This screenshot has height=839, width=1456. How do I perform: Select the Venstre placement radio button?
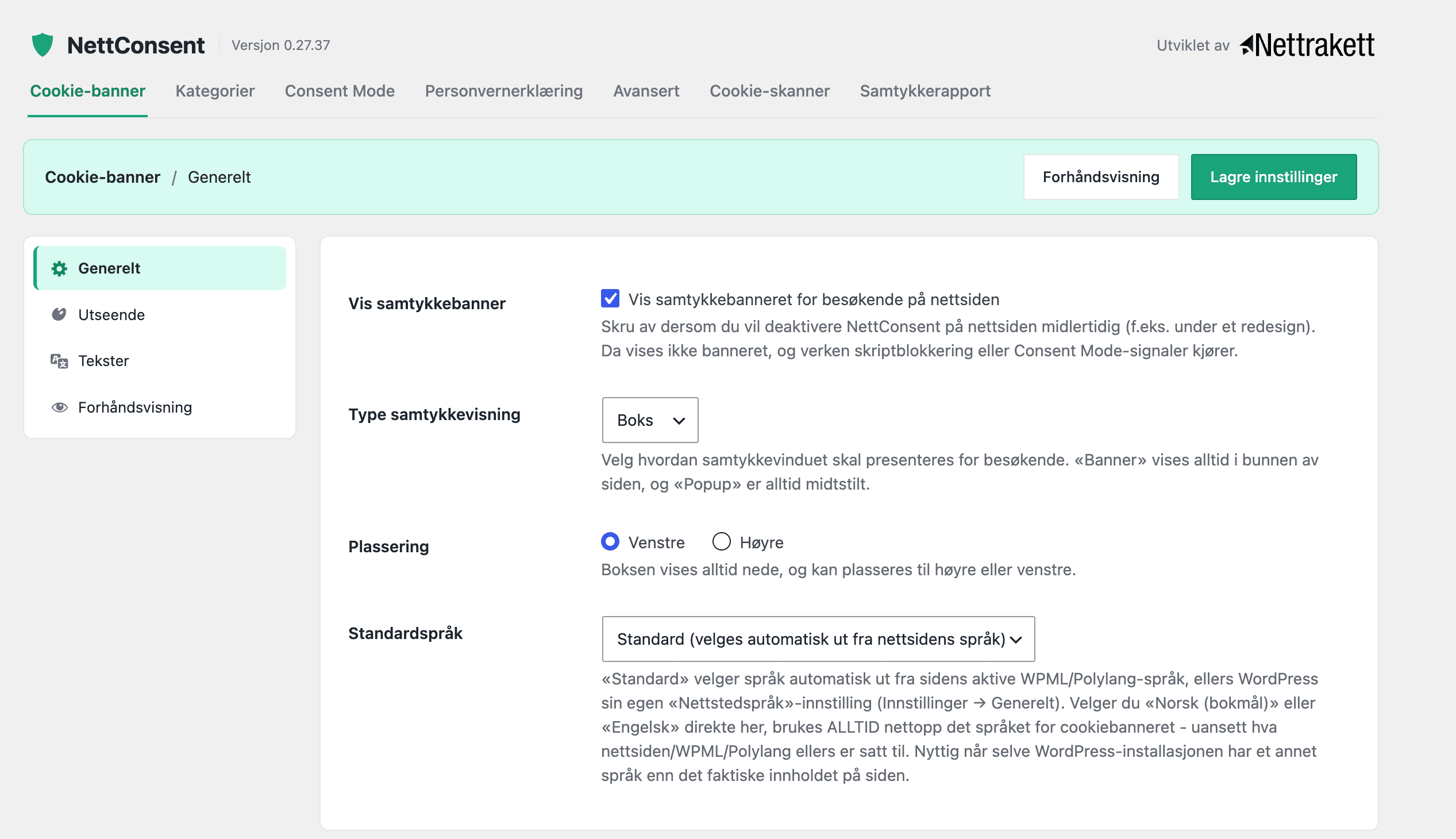[610, 542]
